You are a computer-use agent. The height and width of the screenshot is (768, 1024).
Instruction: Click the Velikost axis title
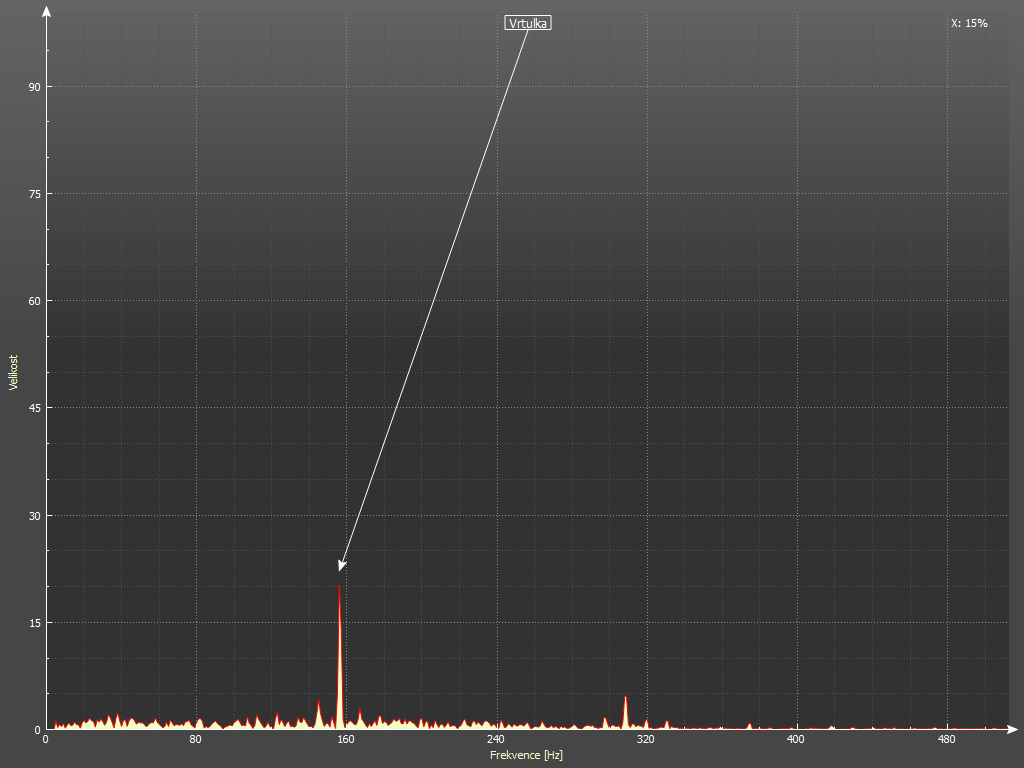click(13, 372)
